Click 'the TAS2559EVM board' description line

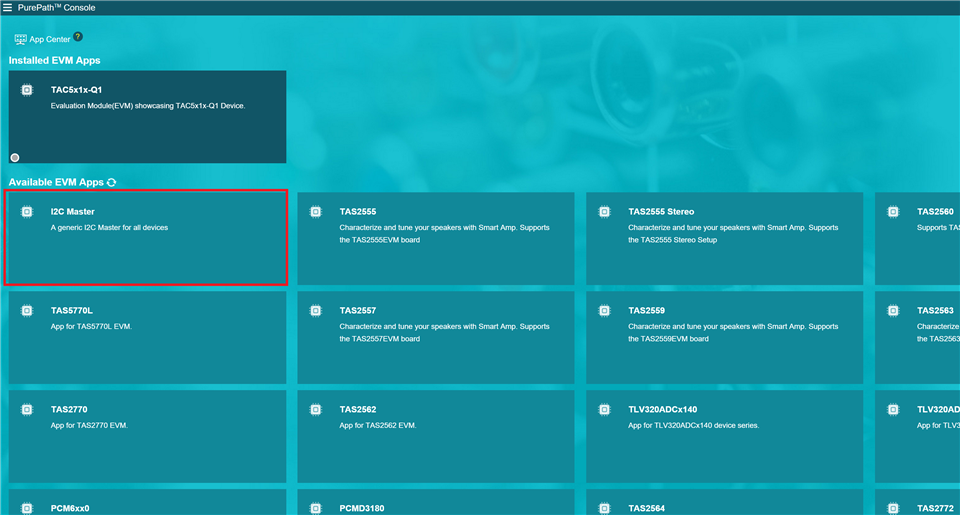(x=668, y=339)
